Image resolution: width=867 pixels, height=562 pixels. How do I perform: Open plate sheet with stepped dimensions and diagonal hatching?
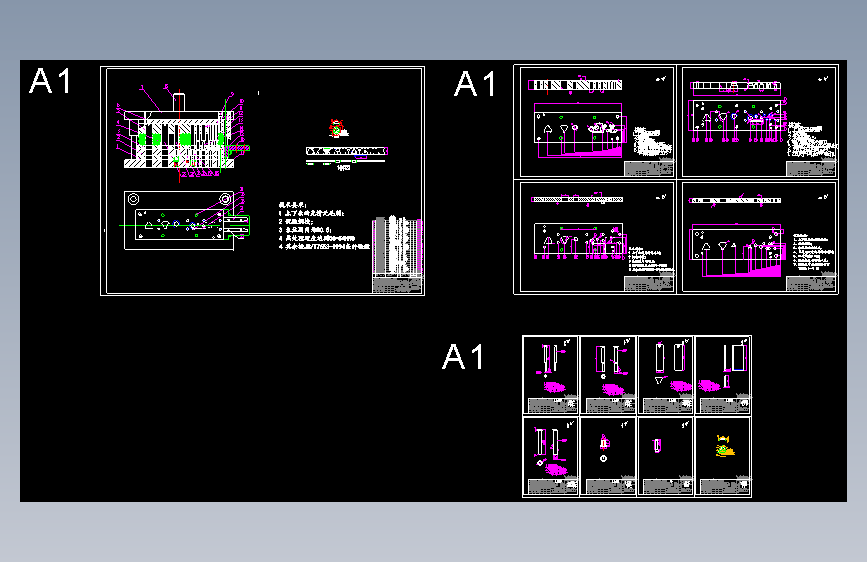(x=597, y=121)
